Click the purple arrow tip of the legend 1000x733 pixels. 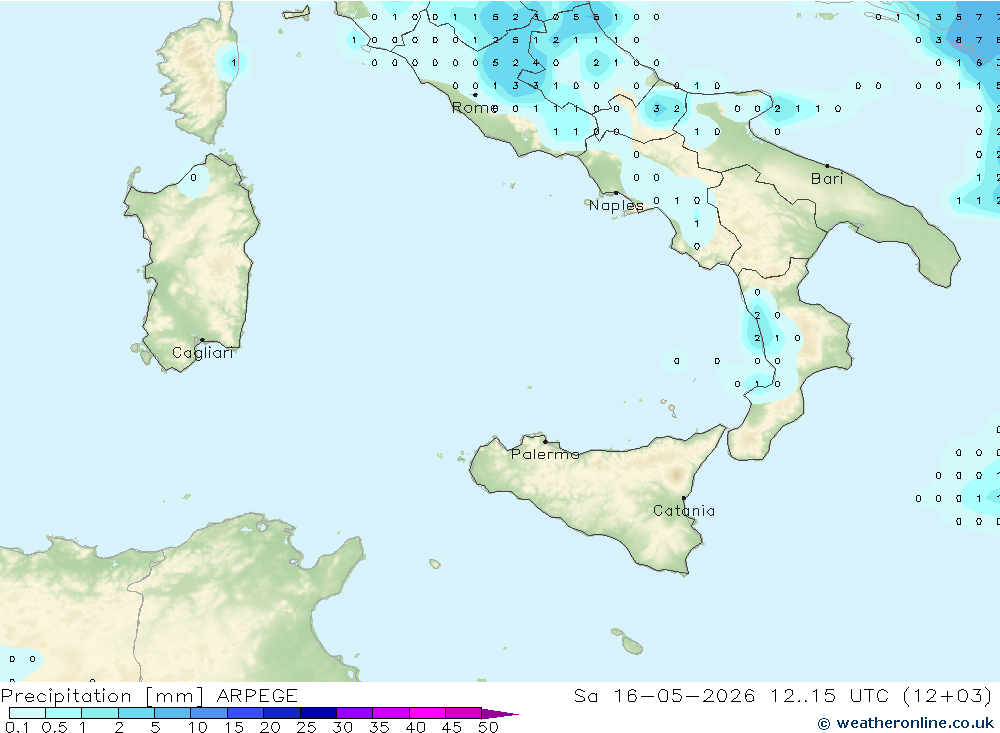coord(500,714)
